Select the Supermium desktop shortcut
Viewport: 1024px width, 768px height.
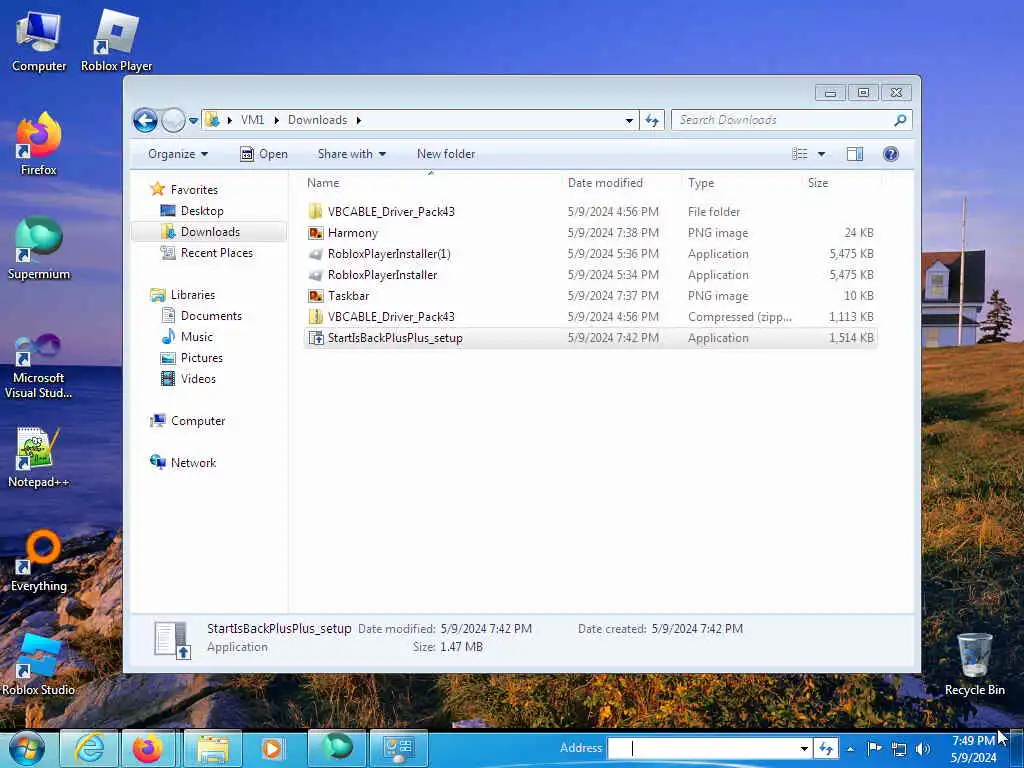[x=39, y=249]
